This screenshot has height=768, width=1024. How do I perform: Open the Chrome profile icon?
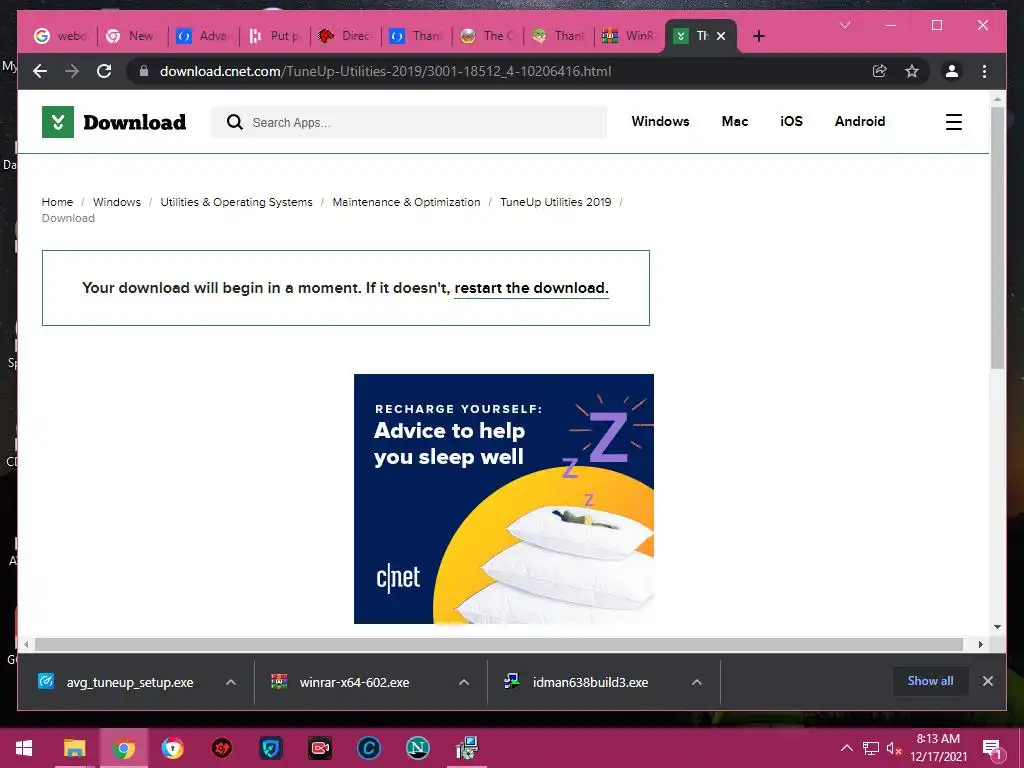952,71
